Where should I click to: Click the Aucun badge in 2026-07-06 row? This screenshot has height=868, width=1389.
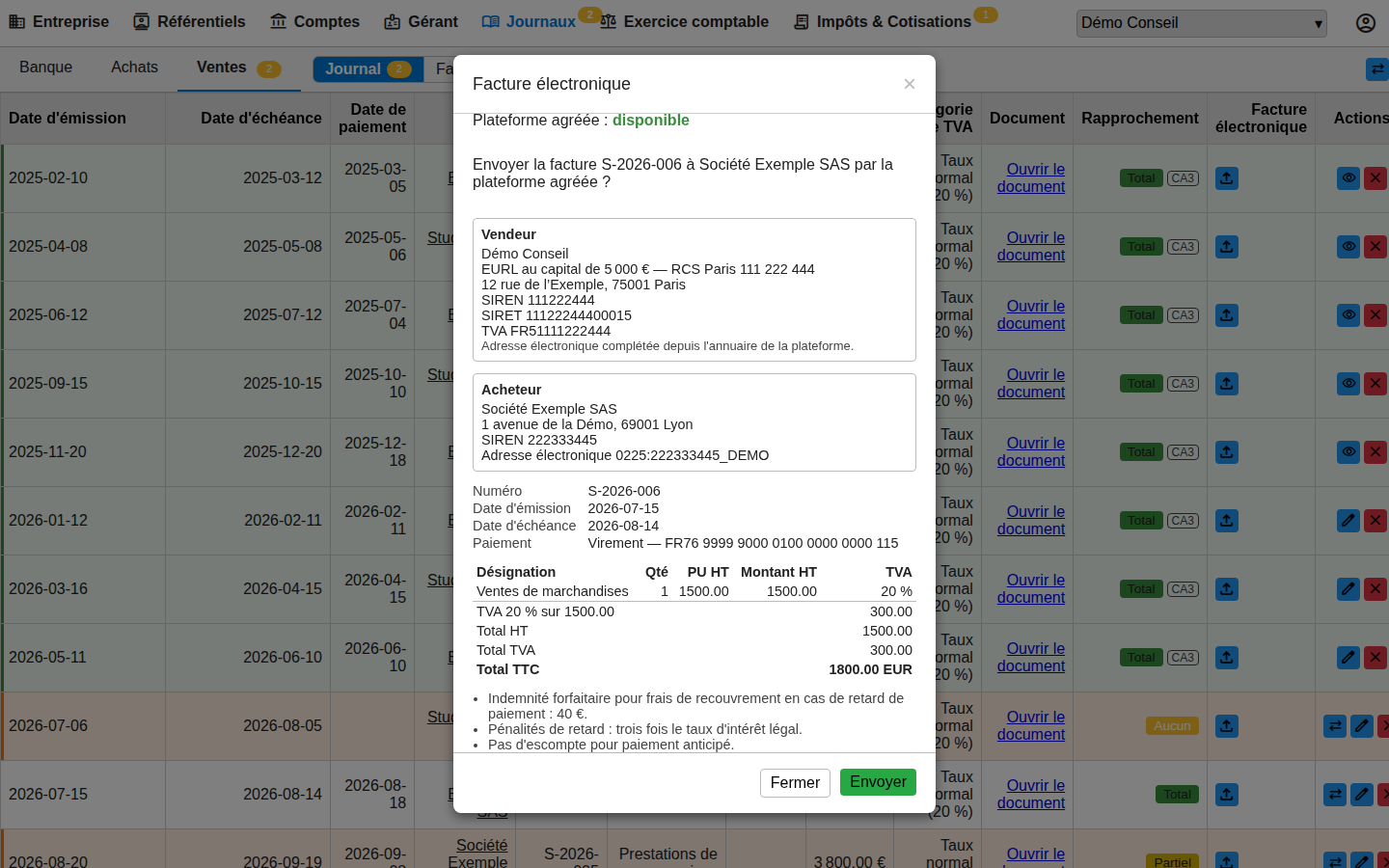[1172, 726]
